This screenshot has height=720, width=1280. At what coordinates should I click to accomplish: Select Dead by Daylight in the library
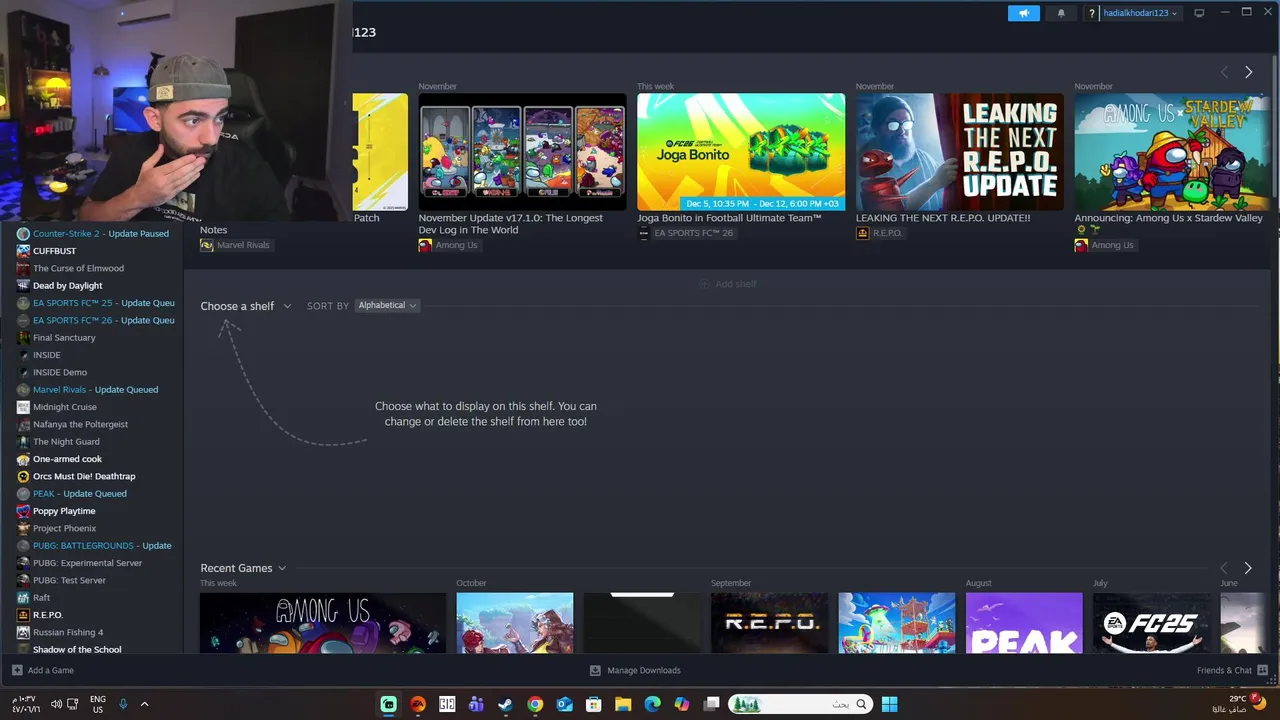pos(67,286)
